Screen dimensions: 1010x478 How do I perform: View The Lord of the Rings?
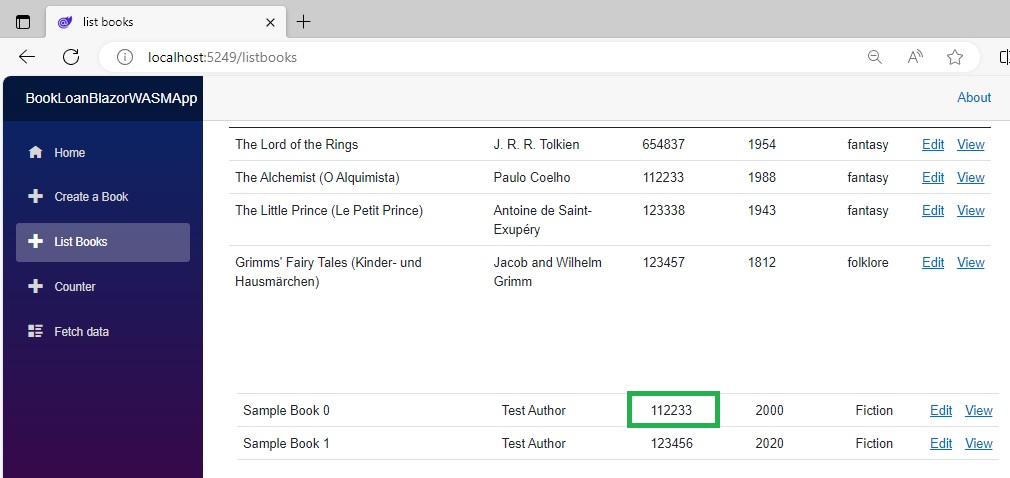tap(971, 144)
